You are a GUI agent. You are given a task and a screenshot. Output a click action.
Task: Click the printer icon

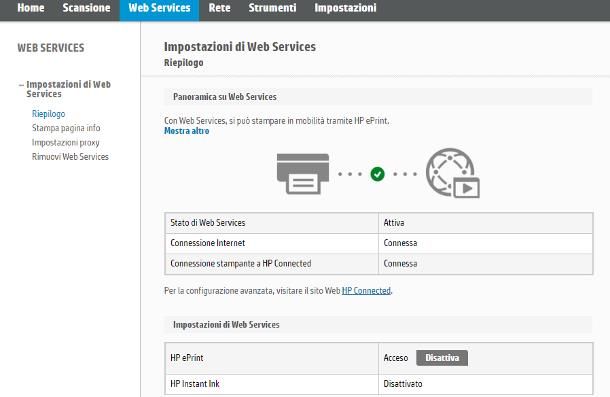pyautogui.click(x=303, y=174)
